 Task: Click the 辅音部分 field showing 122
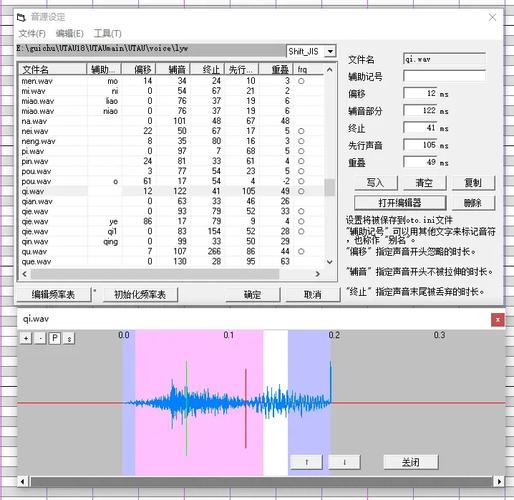(x=420, y=110)
